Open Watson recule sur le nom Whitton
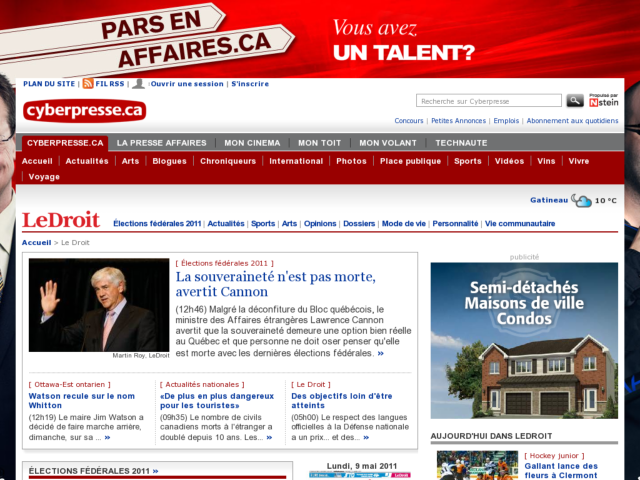Image resolution: width=640 pixels, height=480 pixels. tap(82, 400)
